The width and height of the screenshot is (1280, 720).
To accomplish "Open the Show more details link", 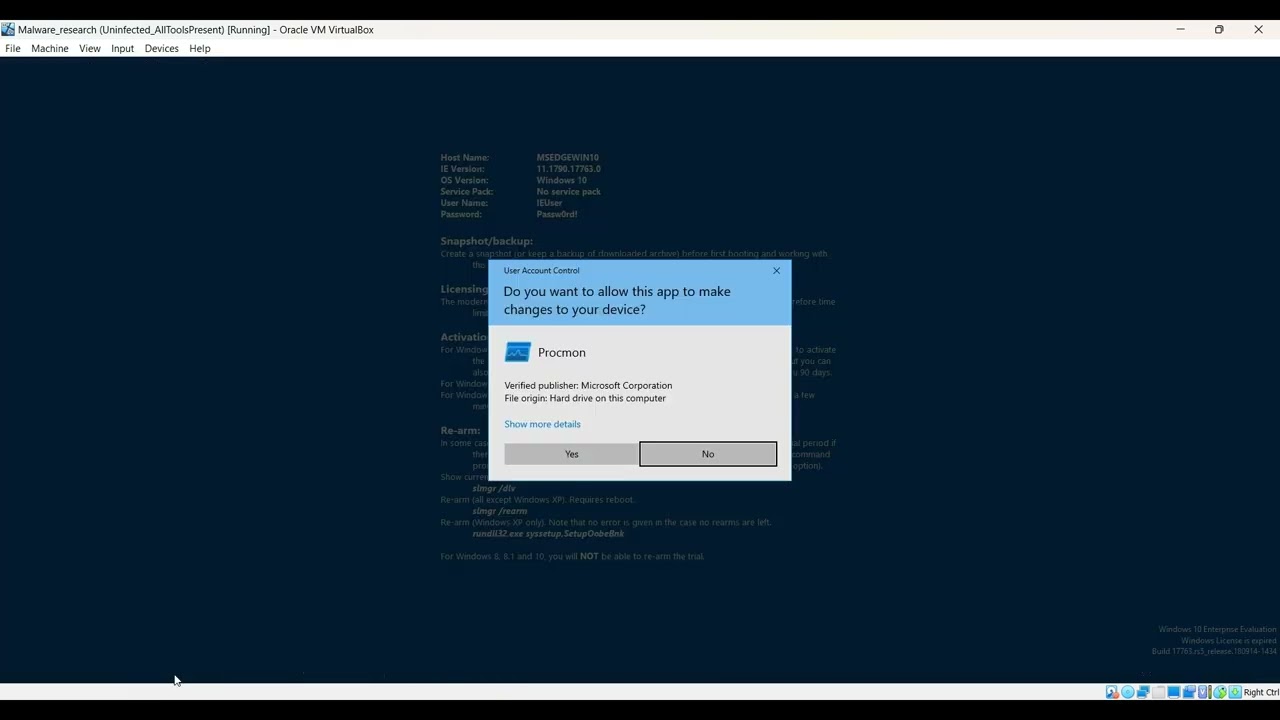I will pos(542,424).
